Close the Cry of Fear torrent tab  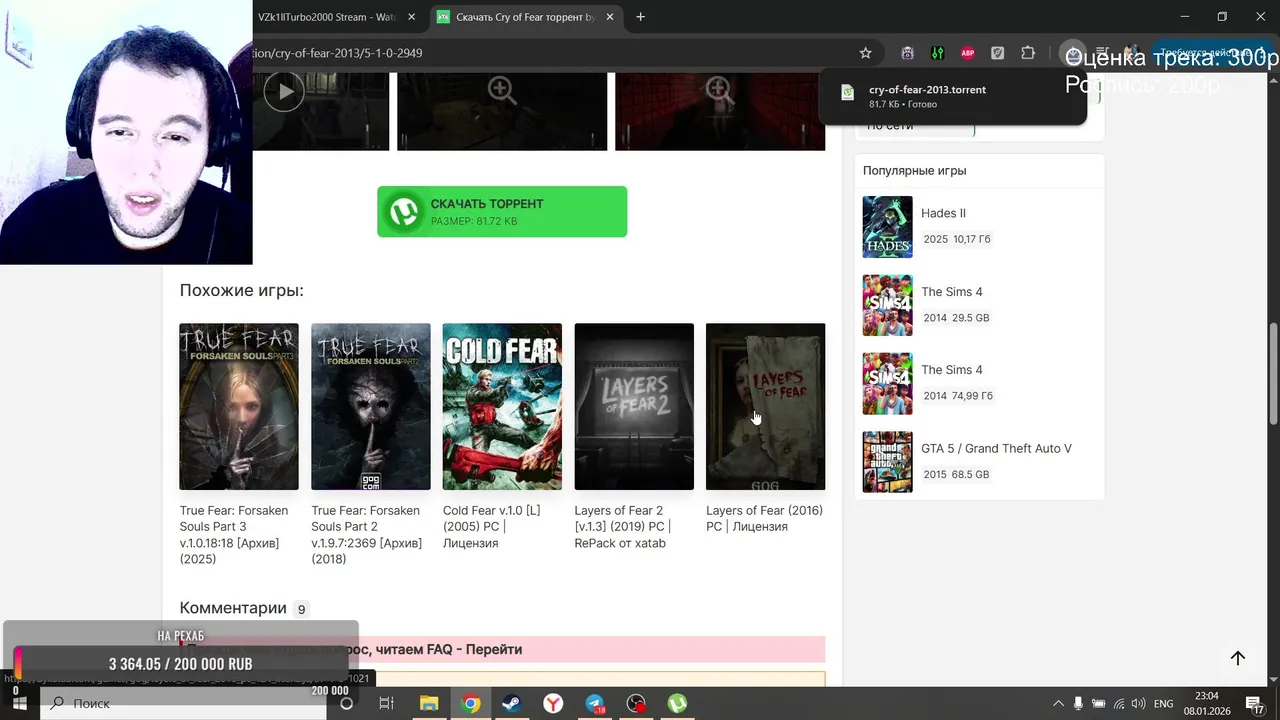(610, 17)
